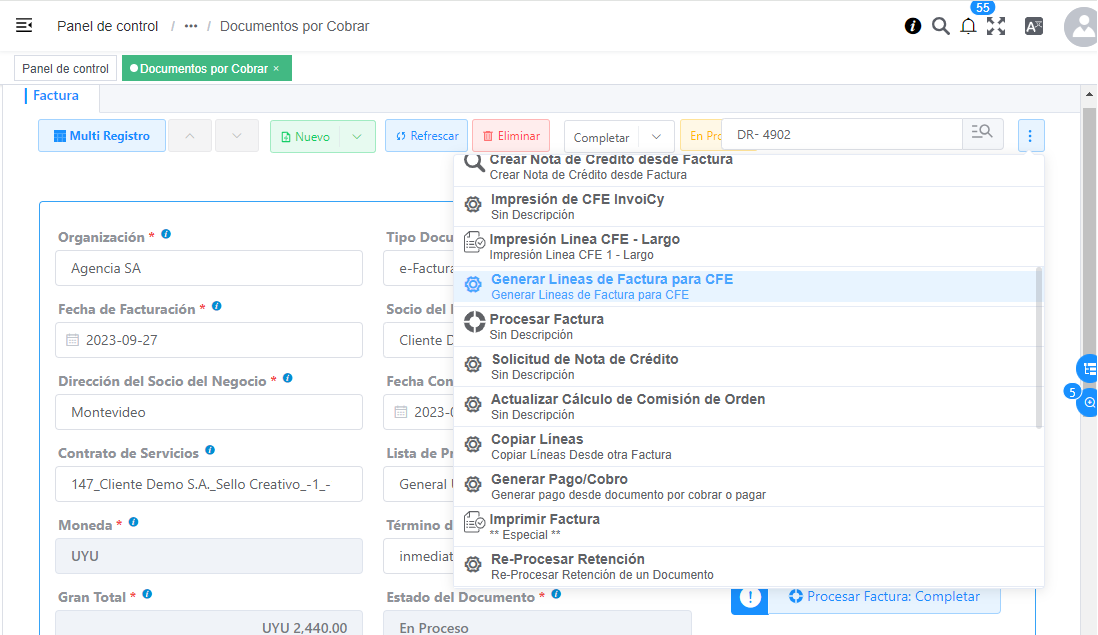Select Generar Lineas de Factura para CFE
The image size is (1098, 635).
pyautogui.click(x=612, y=286)
